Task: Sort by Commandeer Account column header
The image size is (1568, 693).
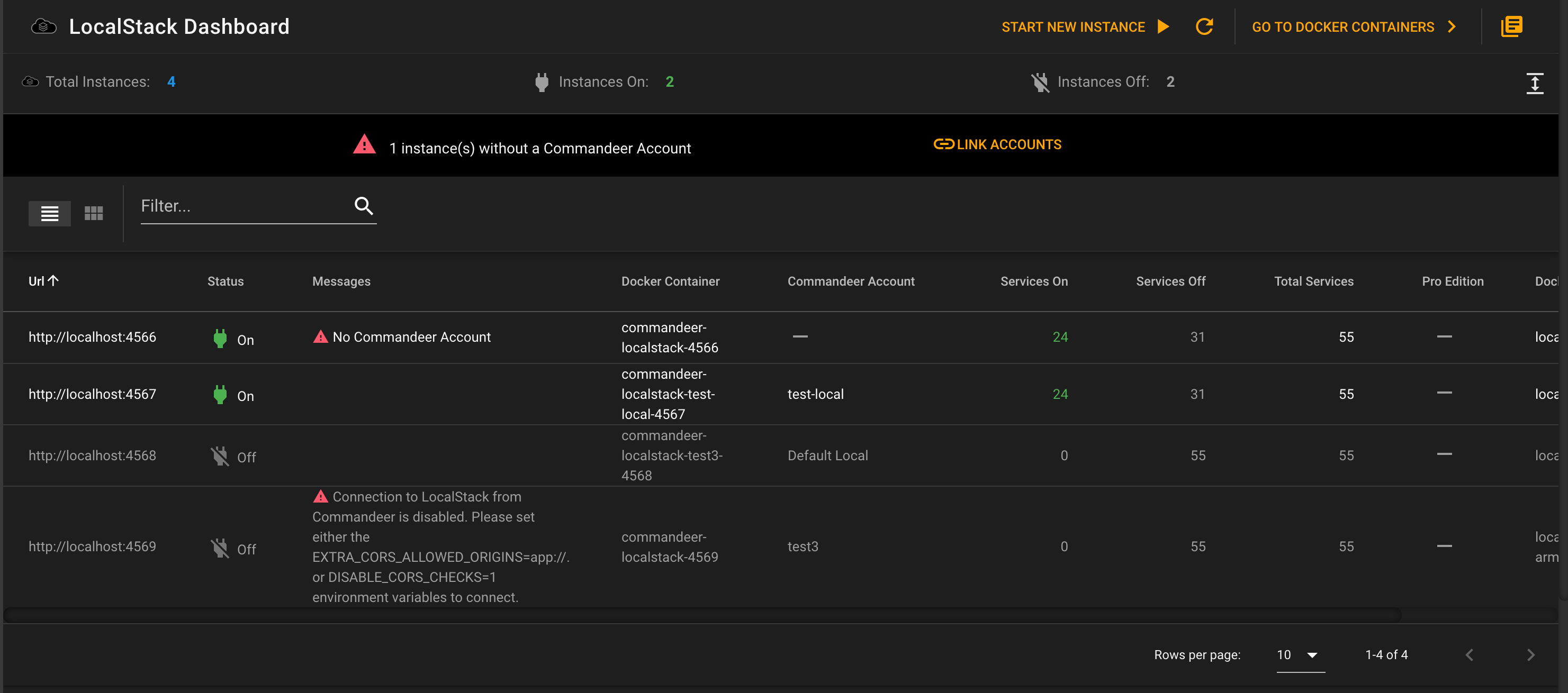Action: coord(851,281)
